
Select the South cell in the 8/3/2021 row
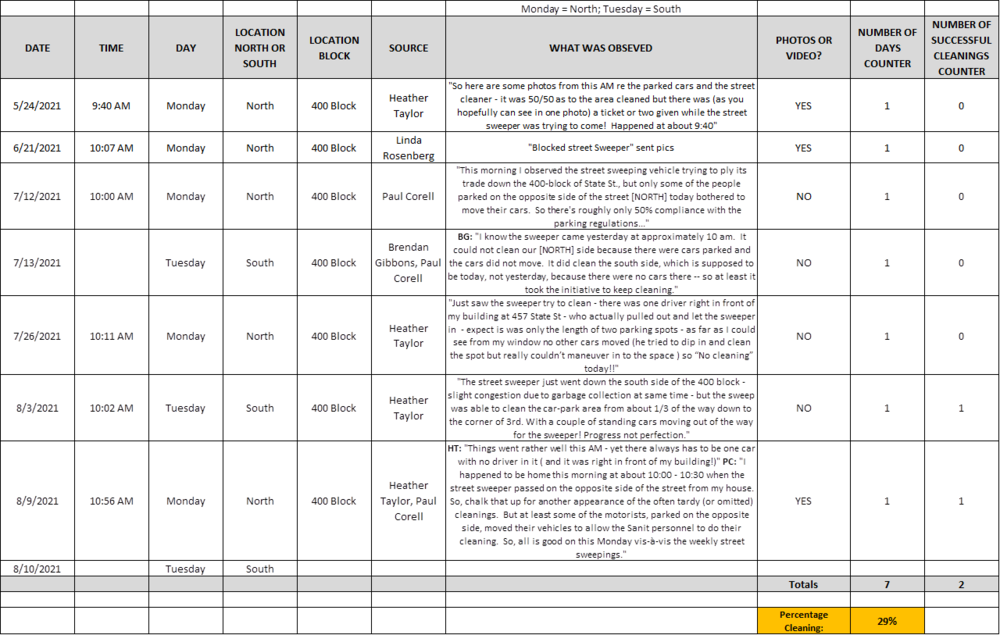[x=260, y=408]
